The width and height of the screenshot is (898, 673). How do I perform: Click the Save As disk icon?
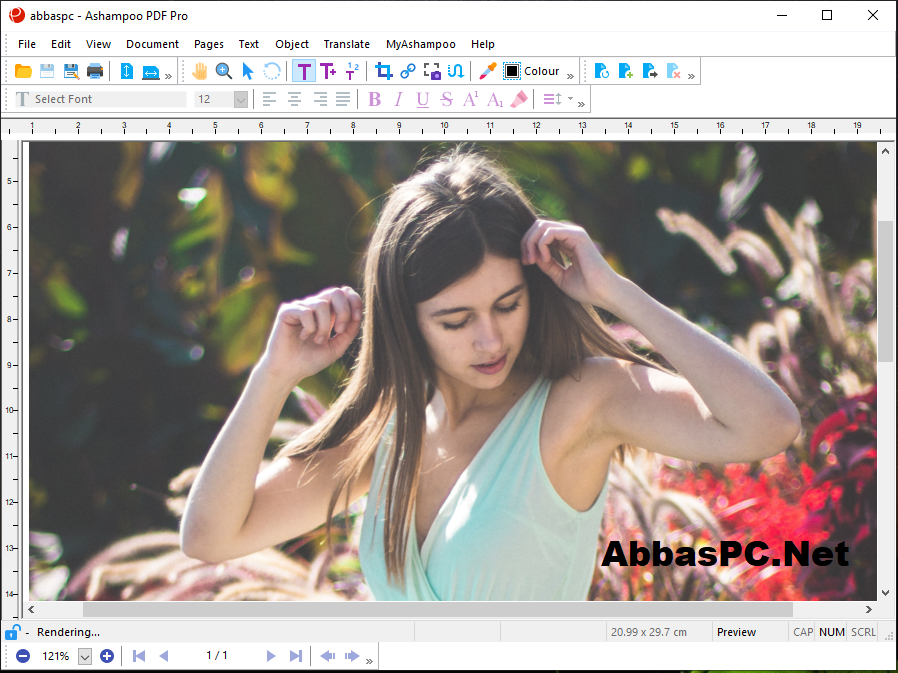coord(71,71)
